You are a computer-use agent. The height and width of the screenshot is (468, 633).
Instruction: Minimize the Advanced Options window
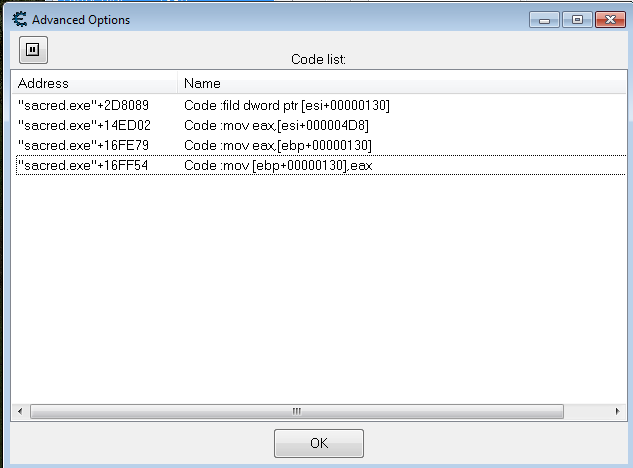coord(544,20)
